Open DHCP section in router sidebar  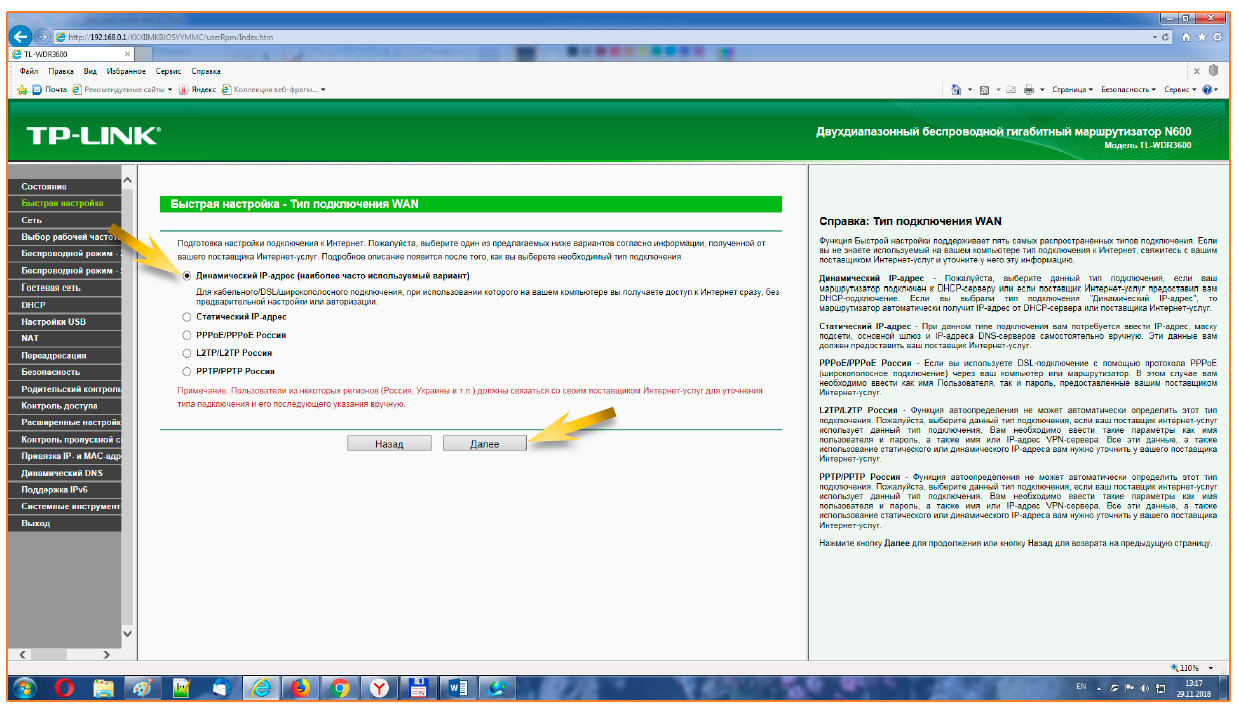tap(34, 305)
